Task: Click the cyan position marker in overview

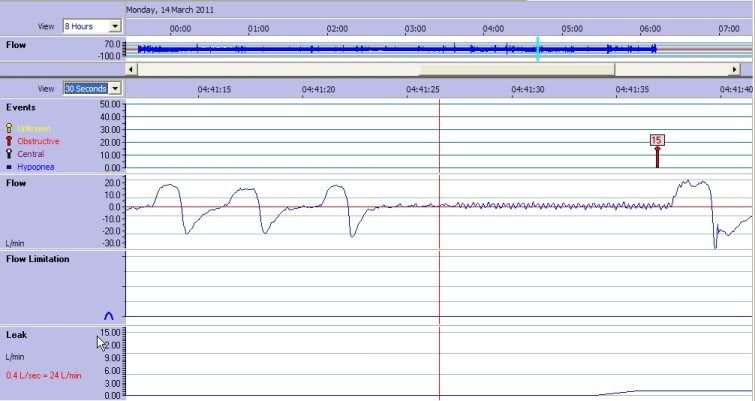Action: pos(538,48)
